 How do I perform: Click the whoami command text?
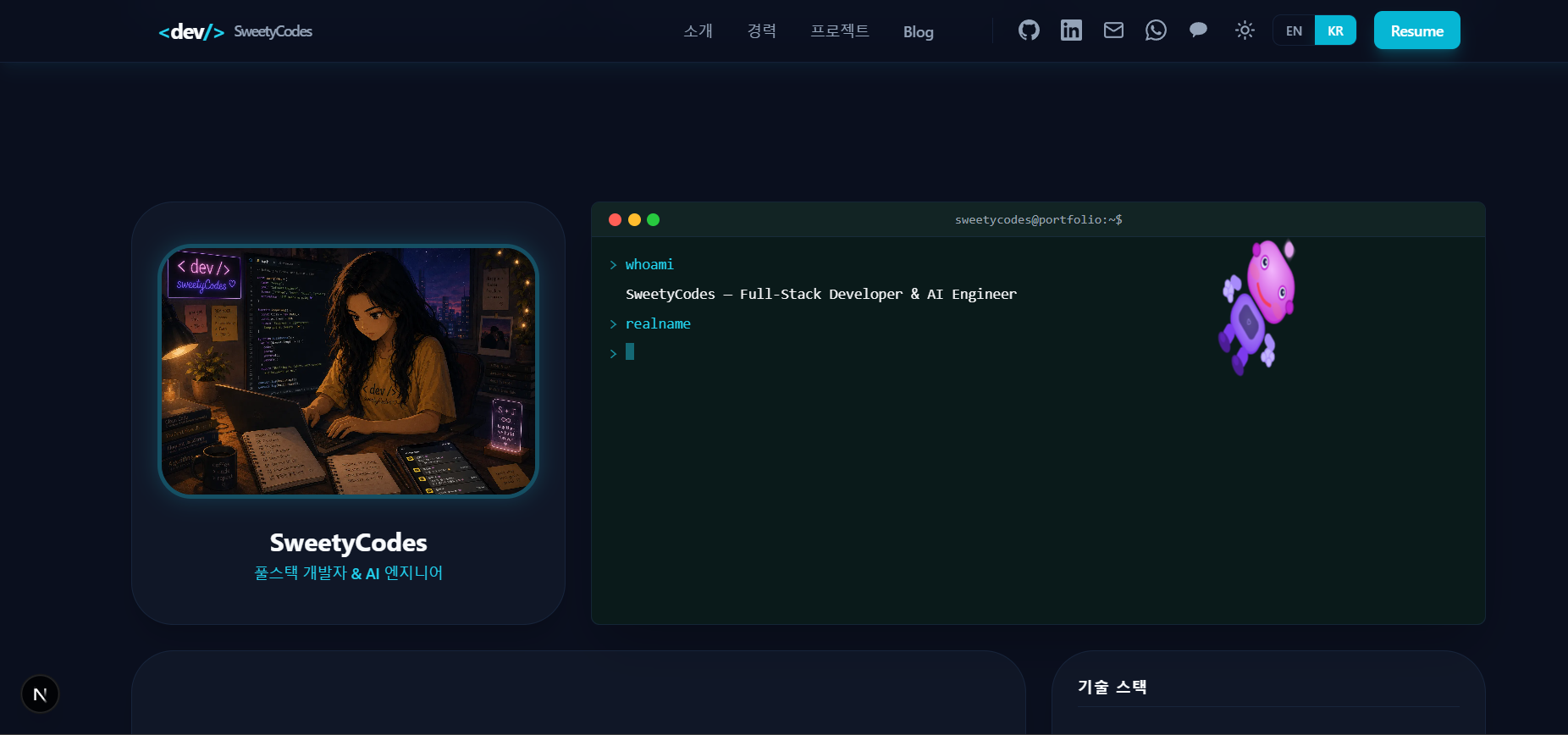point(649,265)
